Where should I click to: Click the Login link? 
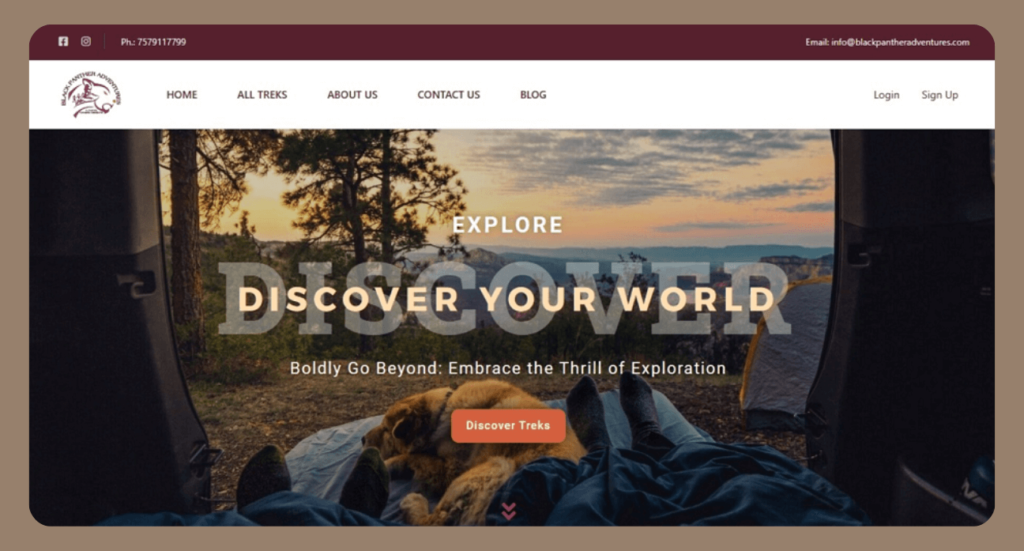click(886, 95)
